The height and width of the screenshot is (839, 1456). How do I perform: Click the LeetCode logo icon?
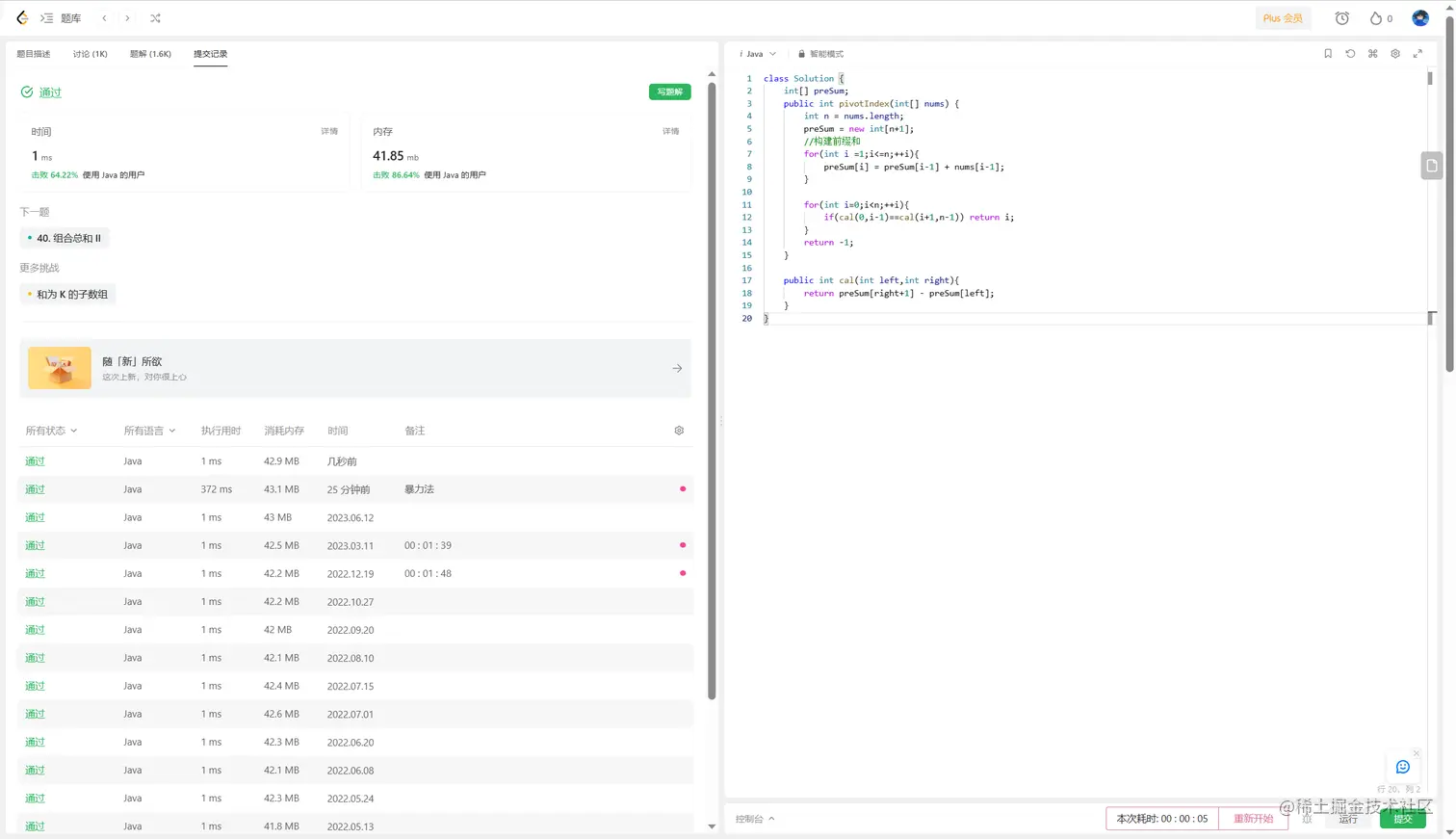click(x=22, y=18)
